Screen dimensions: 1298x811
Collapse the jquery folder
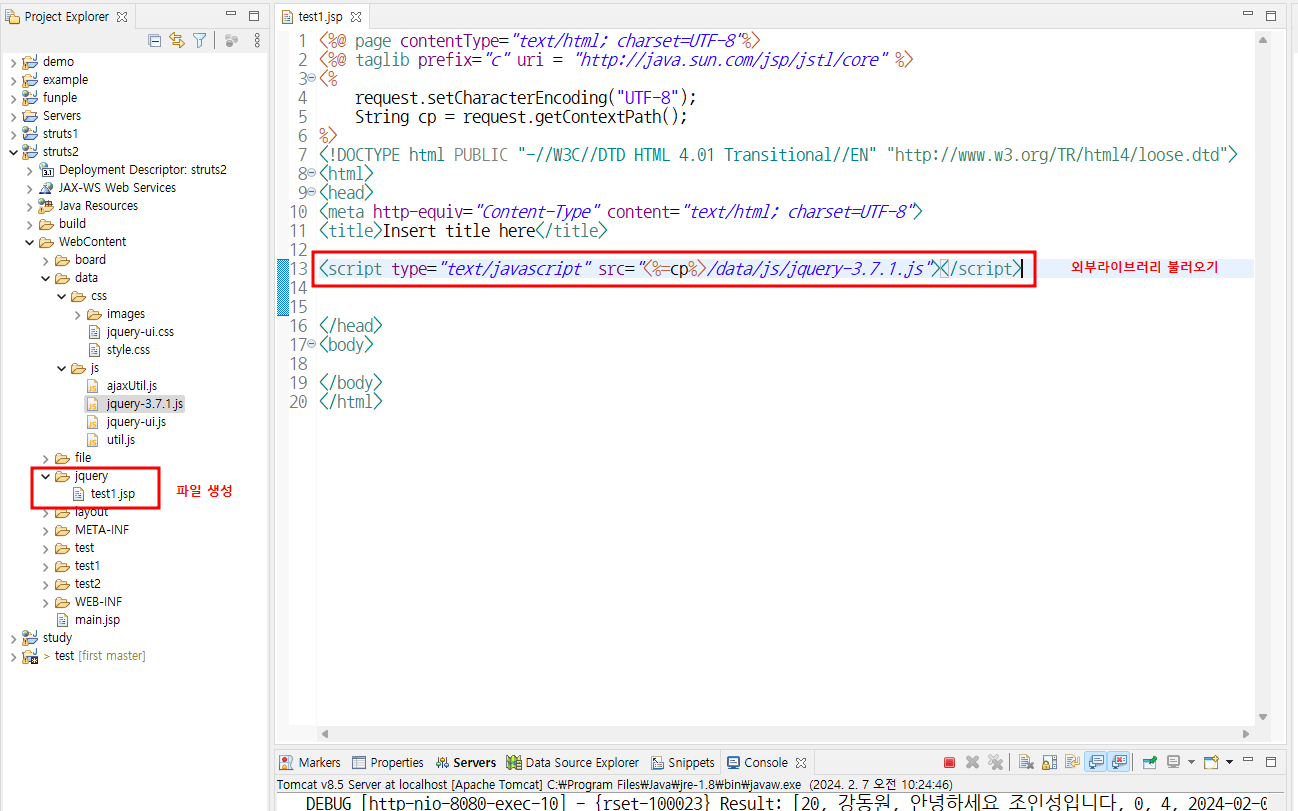click(x=45, y=476)
